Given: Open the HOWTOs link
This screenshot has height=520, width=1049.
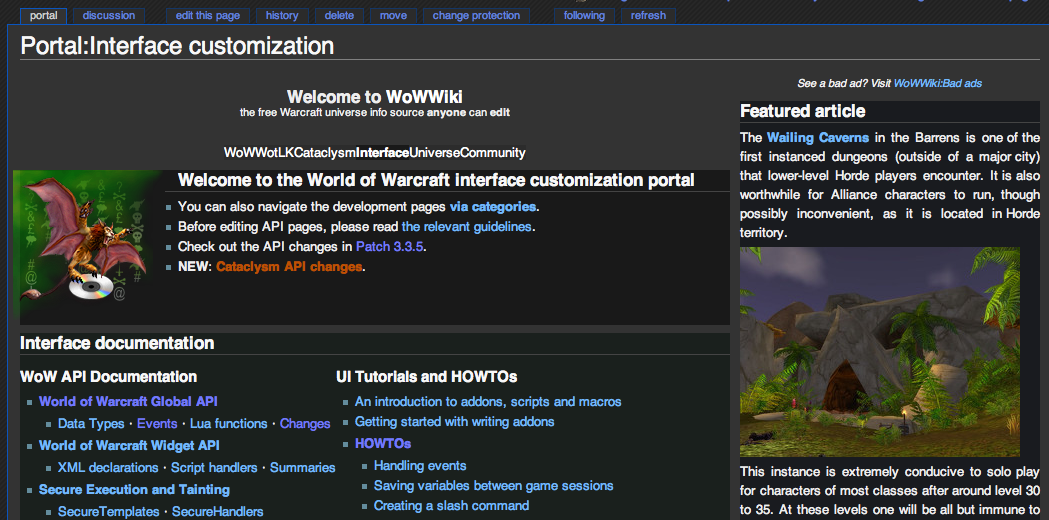Looking at the screenshot, I should tap(383, 443).
